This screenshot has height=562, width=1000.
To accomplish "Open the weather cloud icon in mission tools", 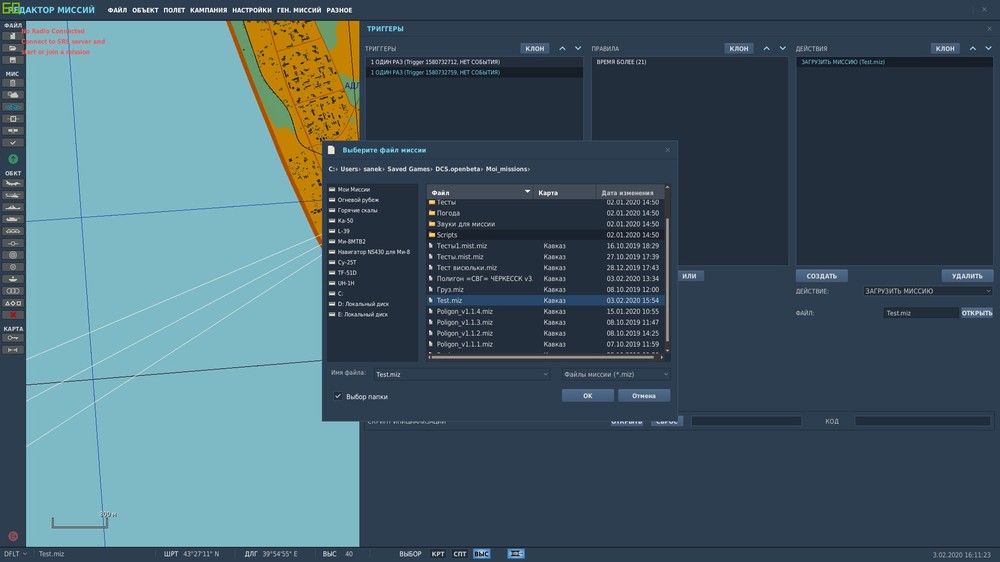I will 13,94.
